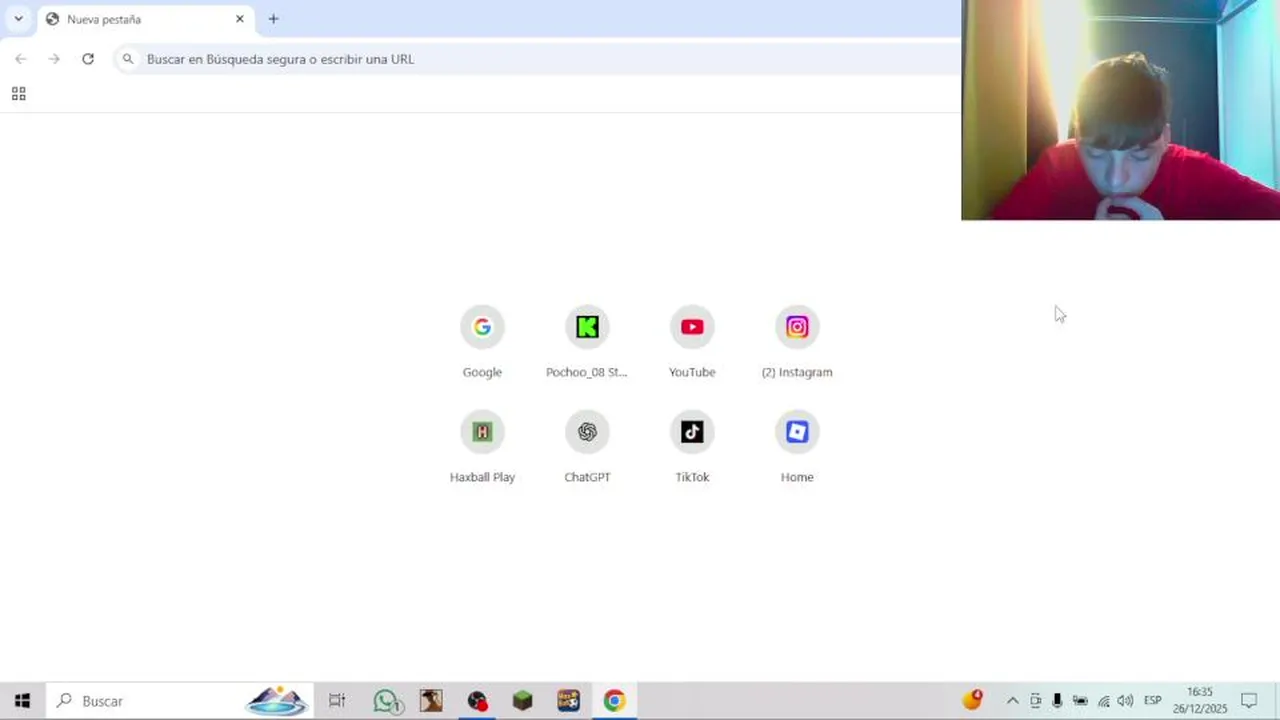Open the Windows Start menu
This screenshot has width=1280, height=720.
tap(22, 701)
